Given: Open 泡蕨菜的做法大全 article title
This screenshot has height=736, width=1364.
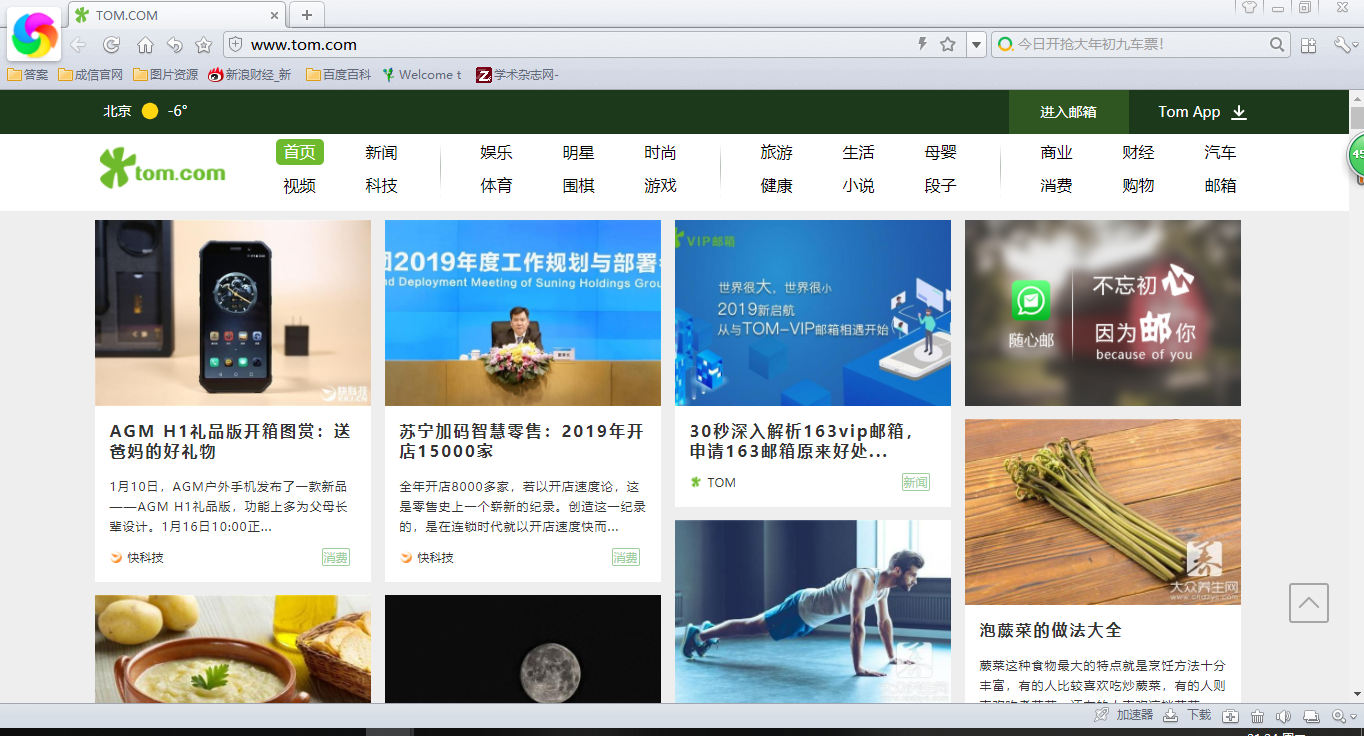Looking at the screenshot, I should [x=1050, y=630].
